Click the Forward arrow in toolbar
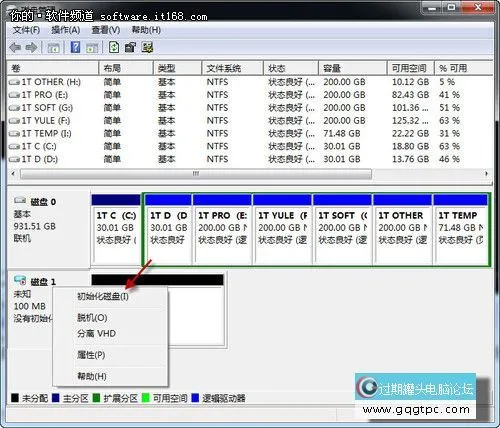The image size is (500, 428). (32, 48)
